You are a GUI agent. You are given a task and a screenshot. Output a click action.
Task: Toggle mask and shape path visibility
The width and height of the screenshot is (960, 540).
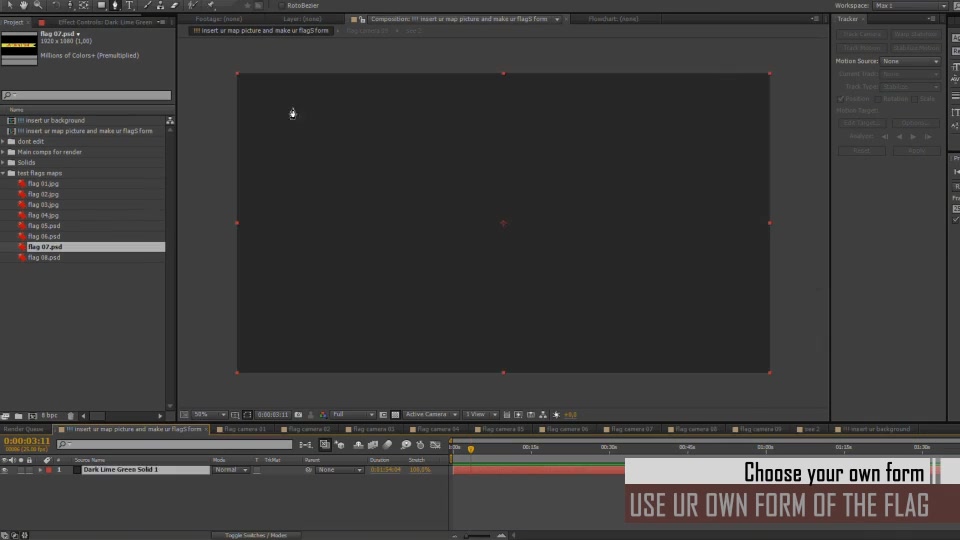point(247,414)
